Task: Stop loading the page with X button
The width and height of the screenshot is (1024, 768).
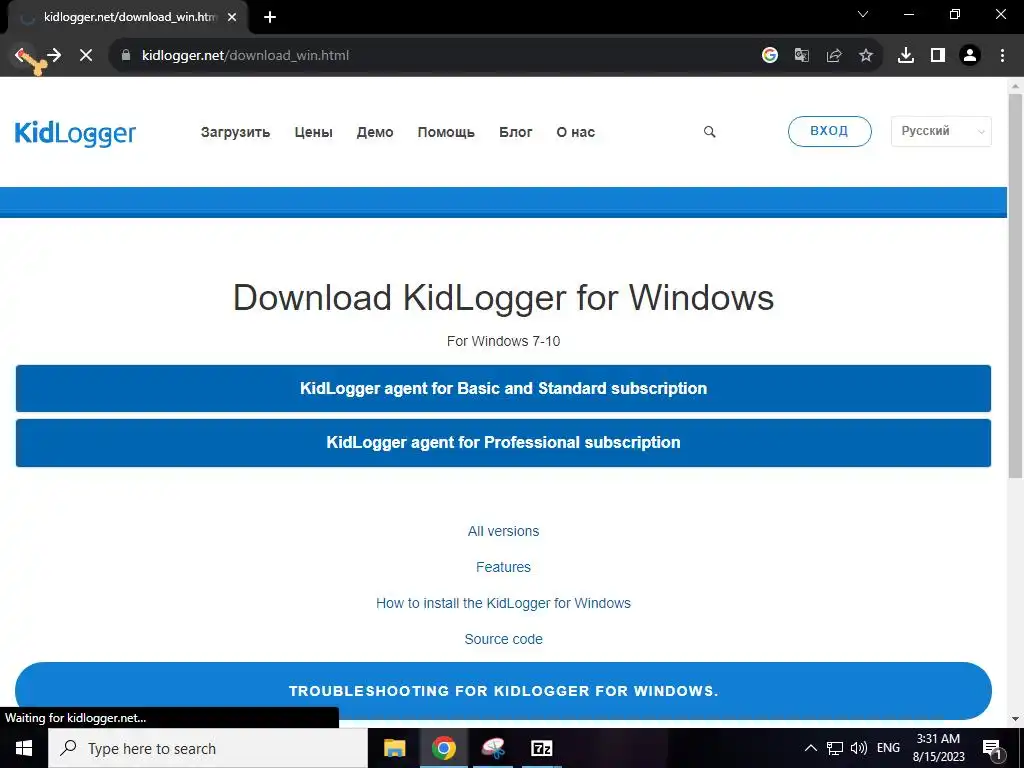Action: coord(86,56)
